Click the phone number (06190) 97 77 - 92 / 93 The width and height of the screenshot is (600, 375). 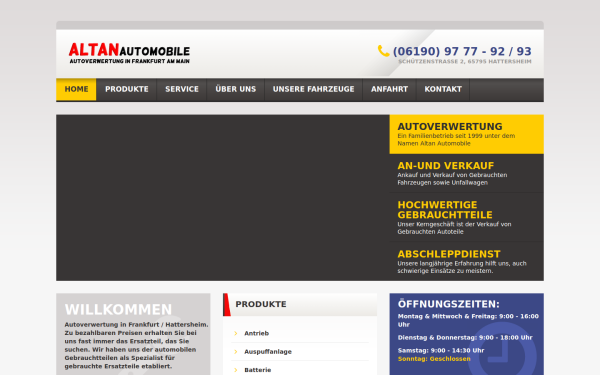462,51
